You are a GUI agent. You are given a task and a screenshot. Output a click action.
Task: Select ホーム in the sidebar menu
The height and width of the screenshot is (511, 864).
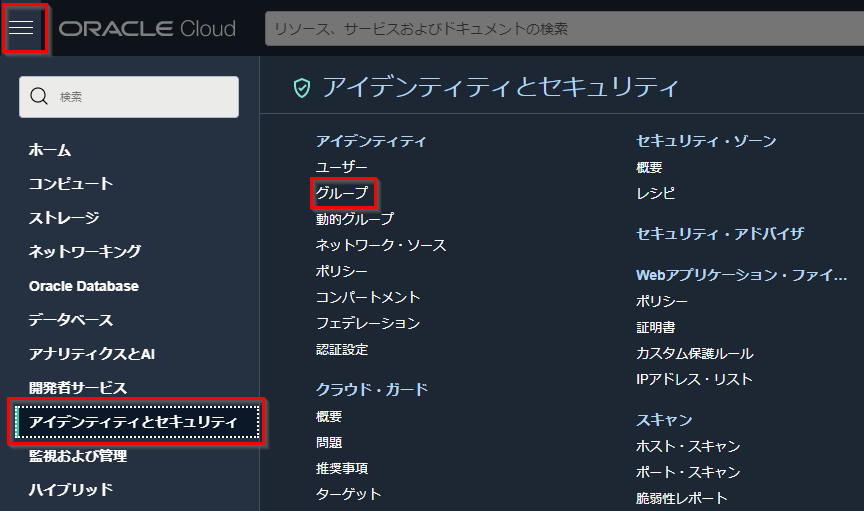[x=50, y=150]
